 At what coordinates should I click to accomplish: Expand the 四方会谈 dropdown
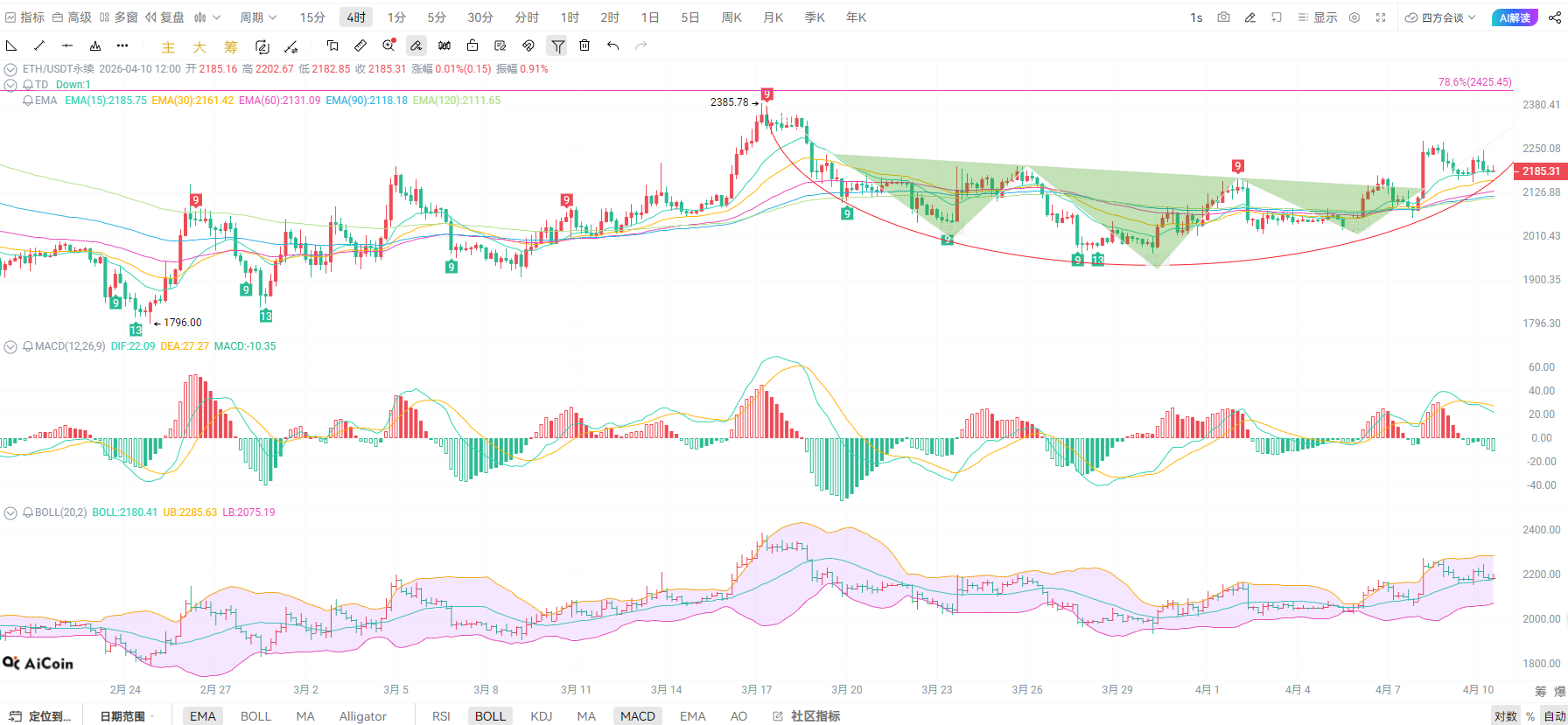tap(1440, 17)
